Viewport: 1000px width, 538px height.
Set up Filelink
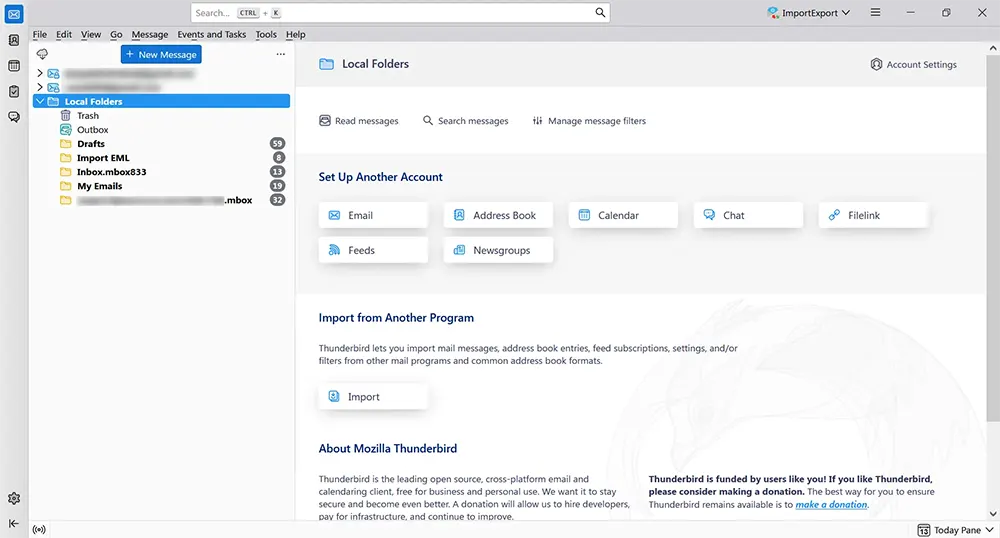[873, 215]
